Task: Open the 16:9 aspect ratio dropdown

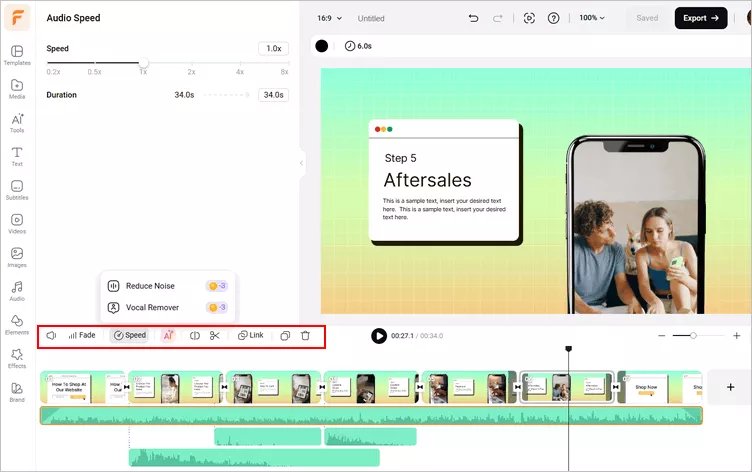Action: coord(329,18)
